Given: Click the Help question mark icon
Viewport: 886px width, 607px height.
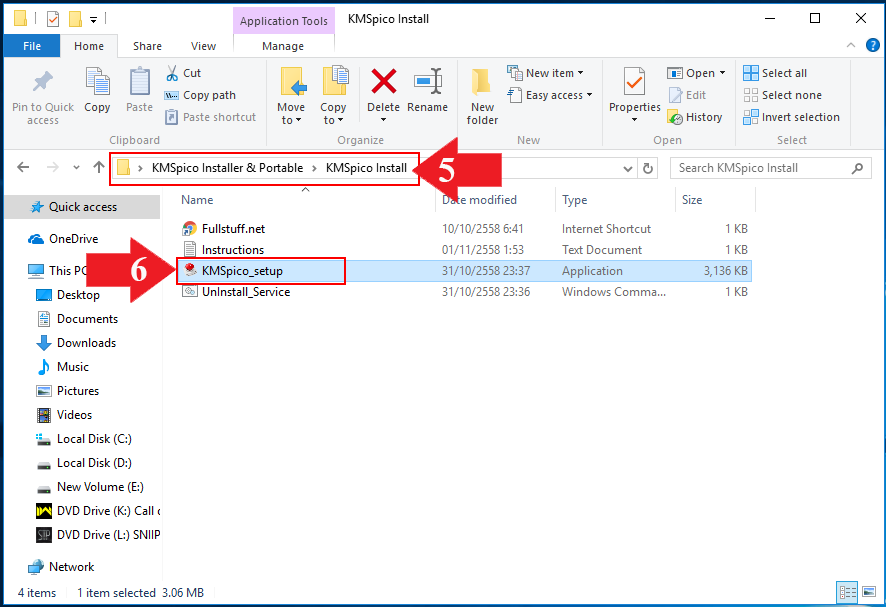Looking at the screenshot, I should point(872,45).
